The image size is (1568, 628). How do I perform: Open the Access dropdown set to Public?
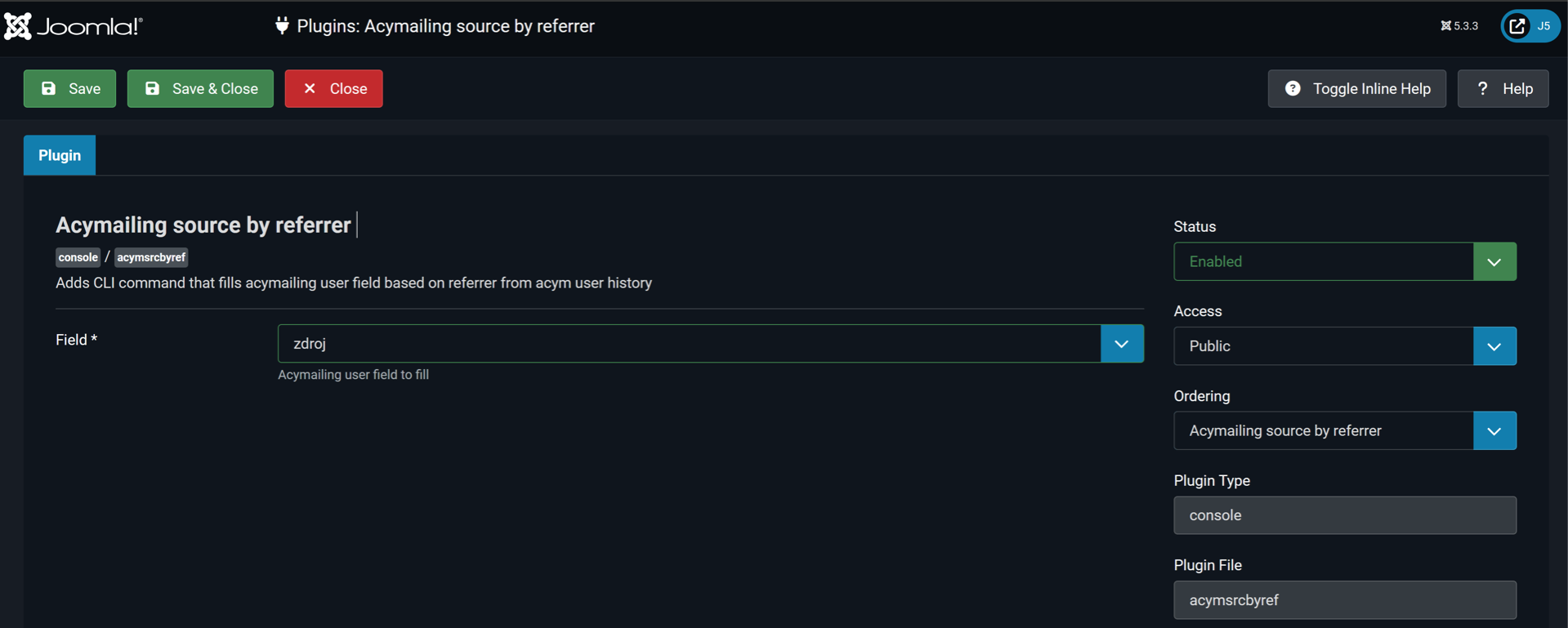pyautogui.click(x=1344, y=346)
